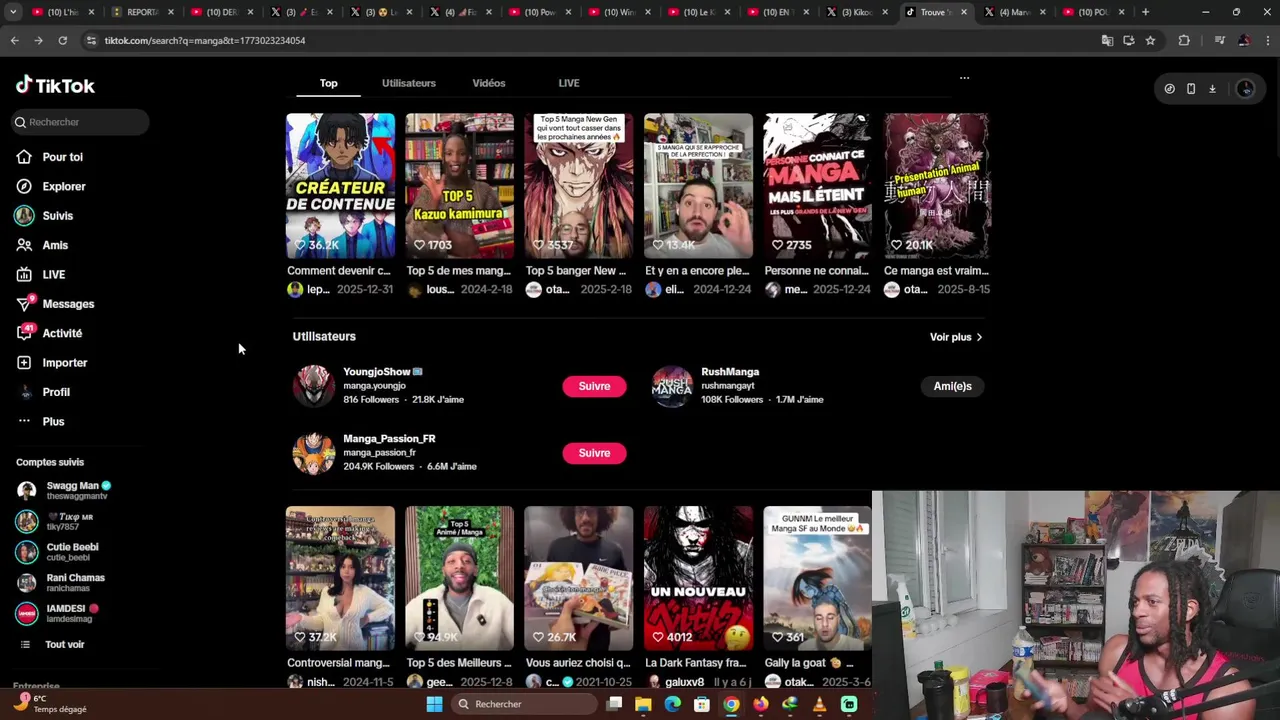1280x720 pixels.
Task: Open Top 5 Kazuo Kamimura video
Action: coord(460,186)
